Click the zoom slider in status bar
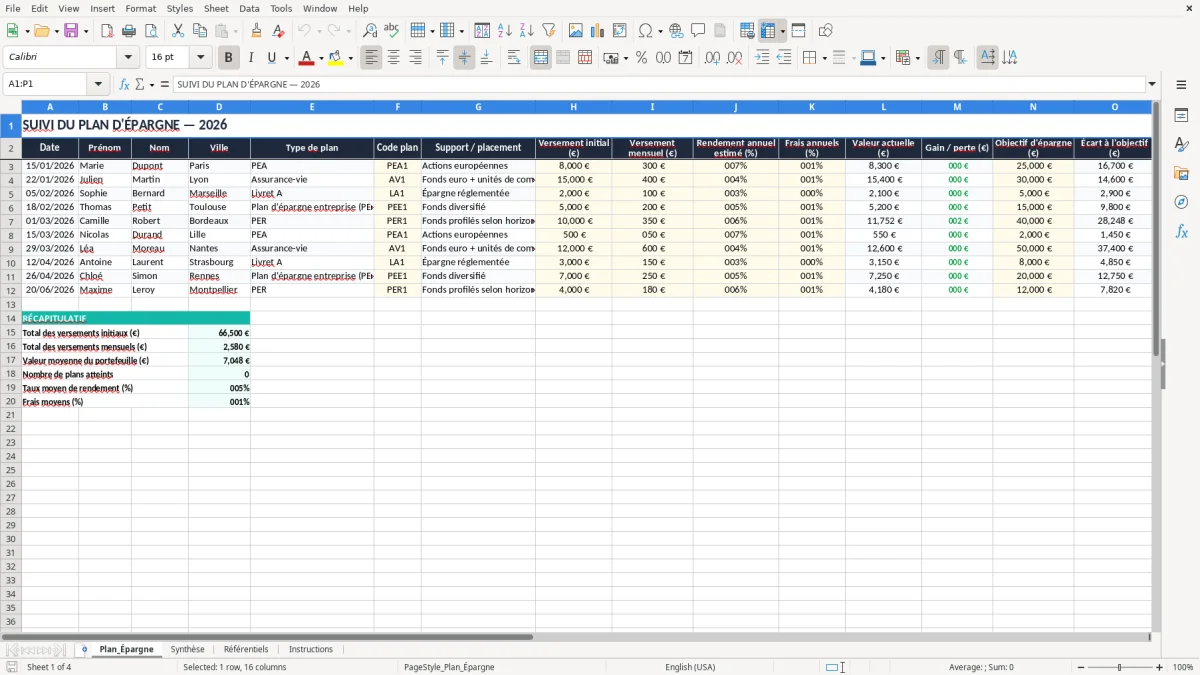 coord(1119,667)
